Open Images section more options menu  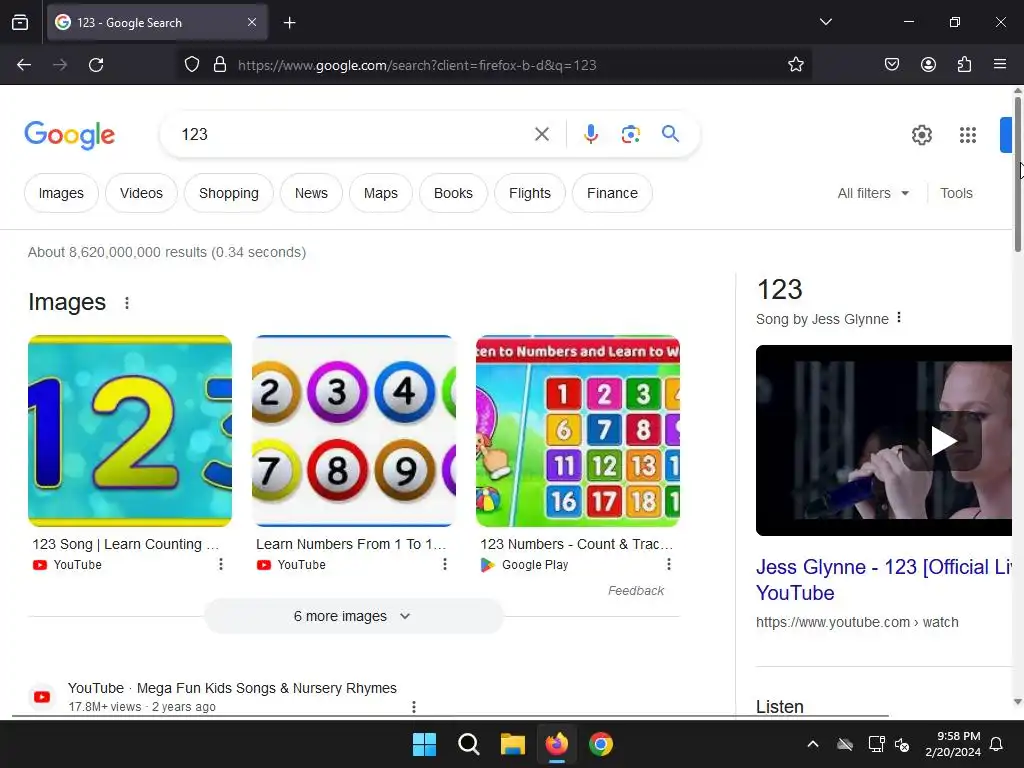click(x=127, y=303)
